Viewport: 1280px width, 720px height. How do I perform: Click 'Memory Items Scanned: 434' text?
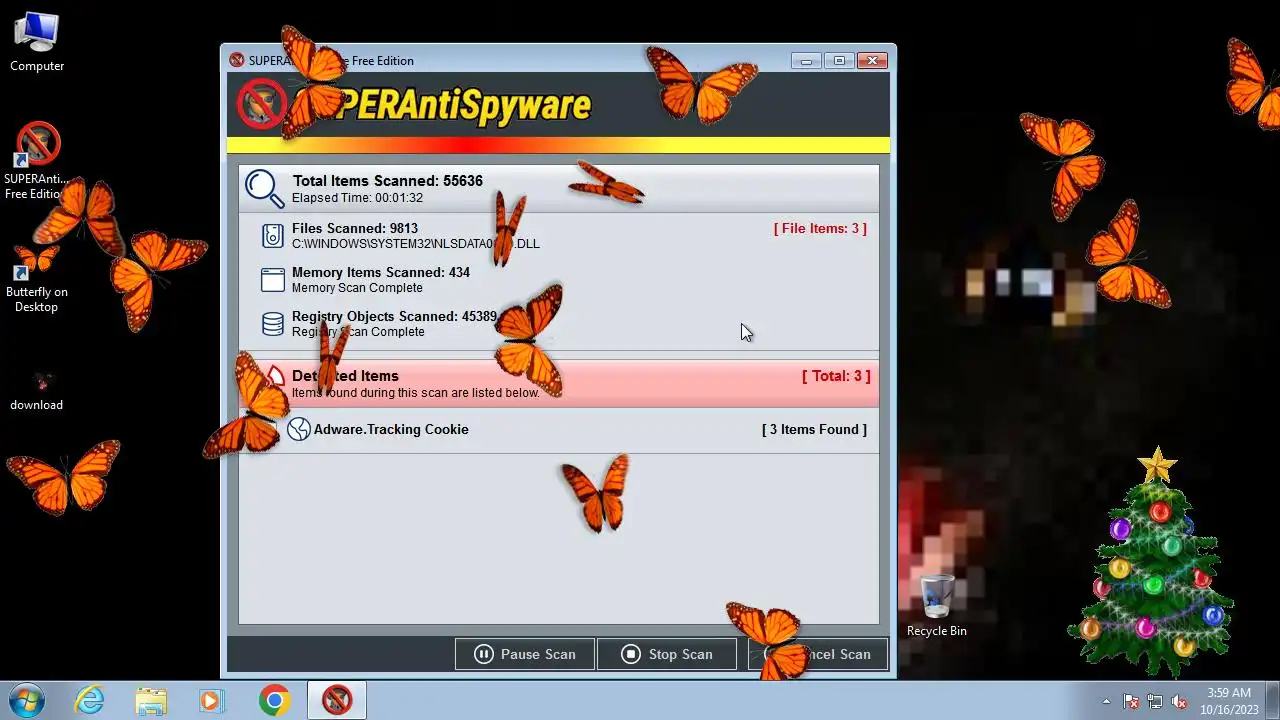tap(381, 272)
